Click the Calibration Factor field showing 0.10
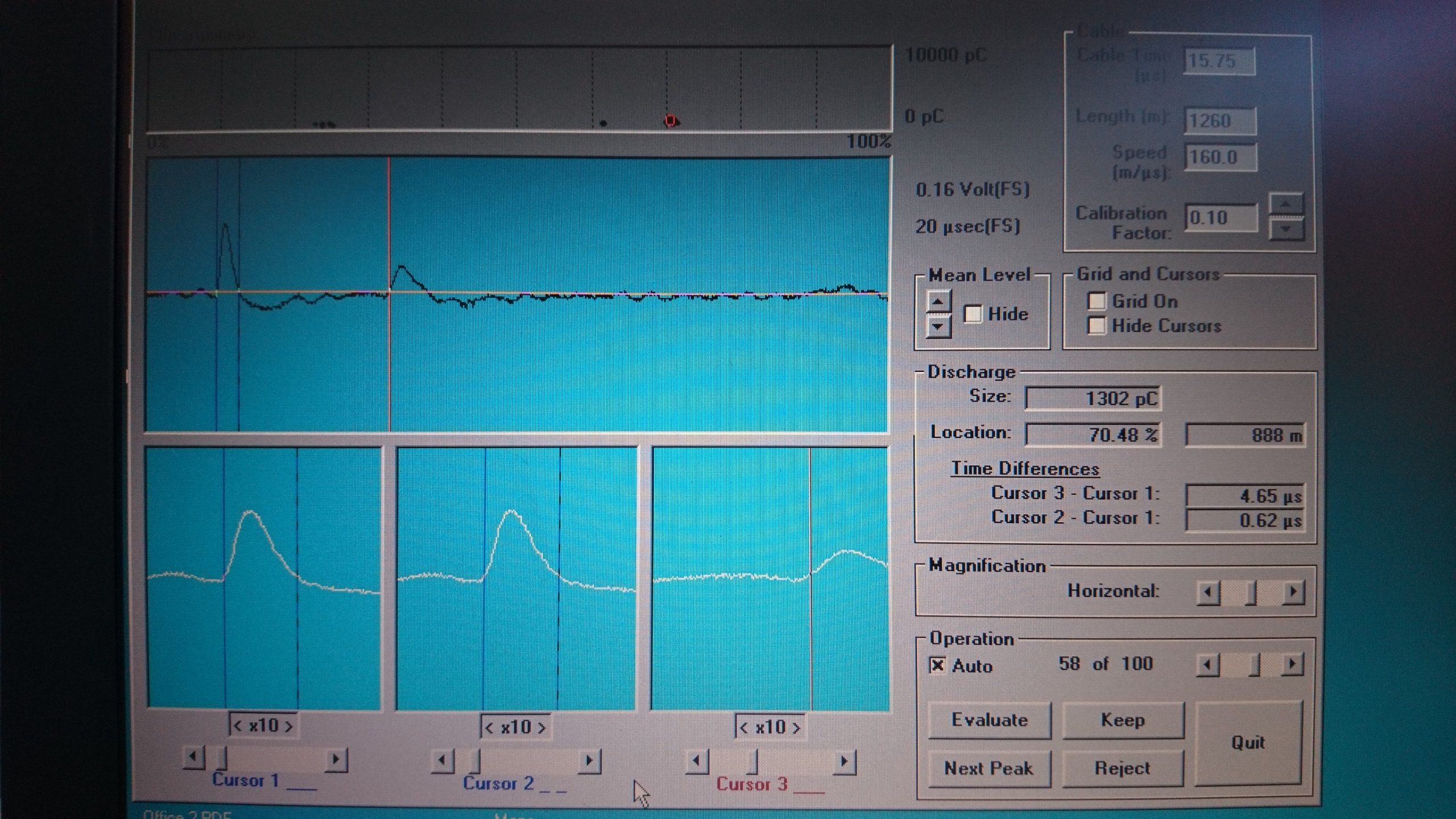The width and height of the screenshot is (1456, 819). [x=1221, y=218]
